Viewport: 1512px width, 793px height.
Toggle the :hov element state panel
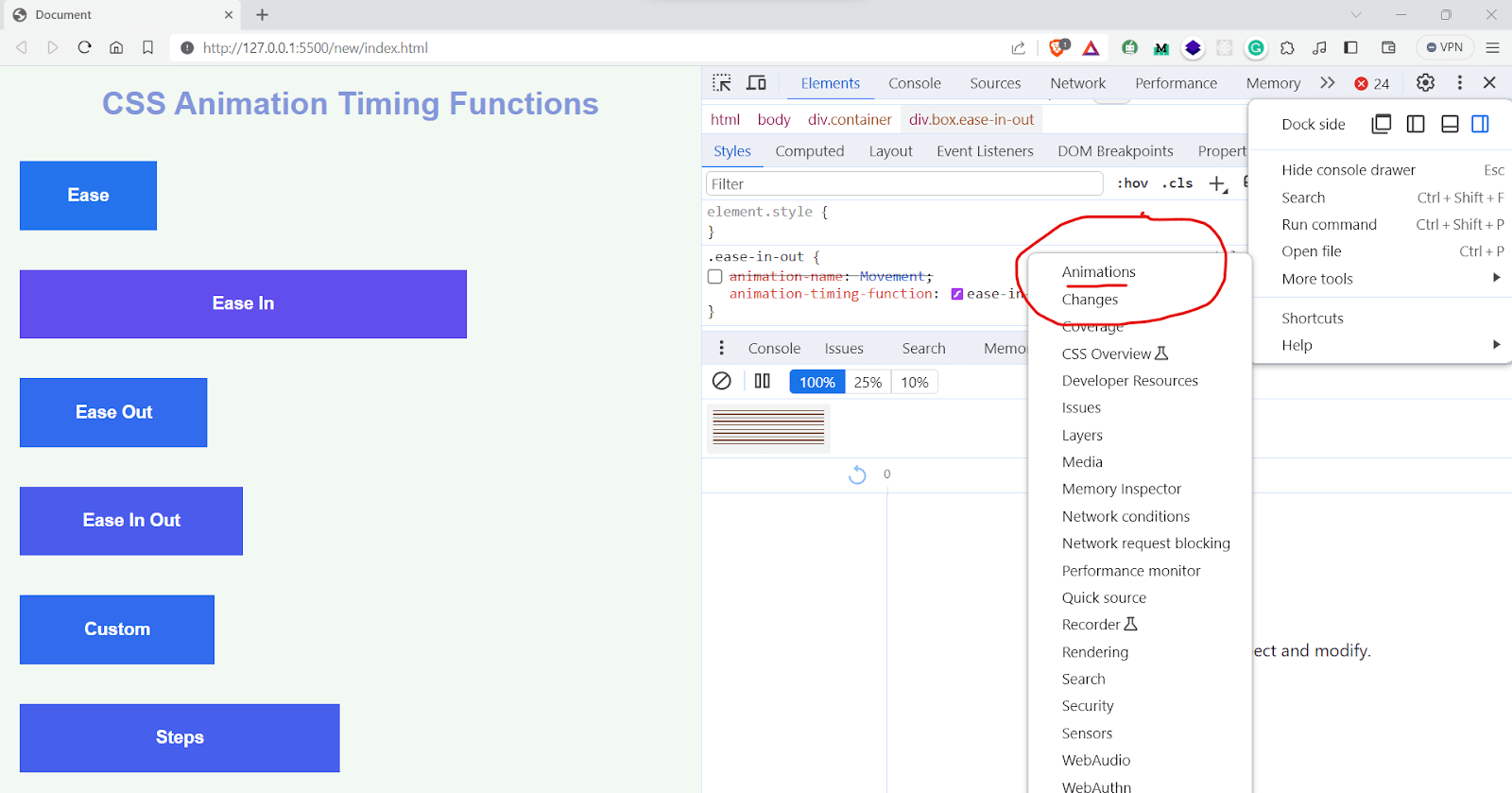1132,183
